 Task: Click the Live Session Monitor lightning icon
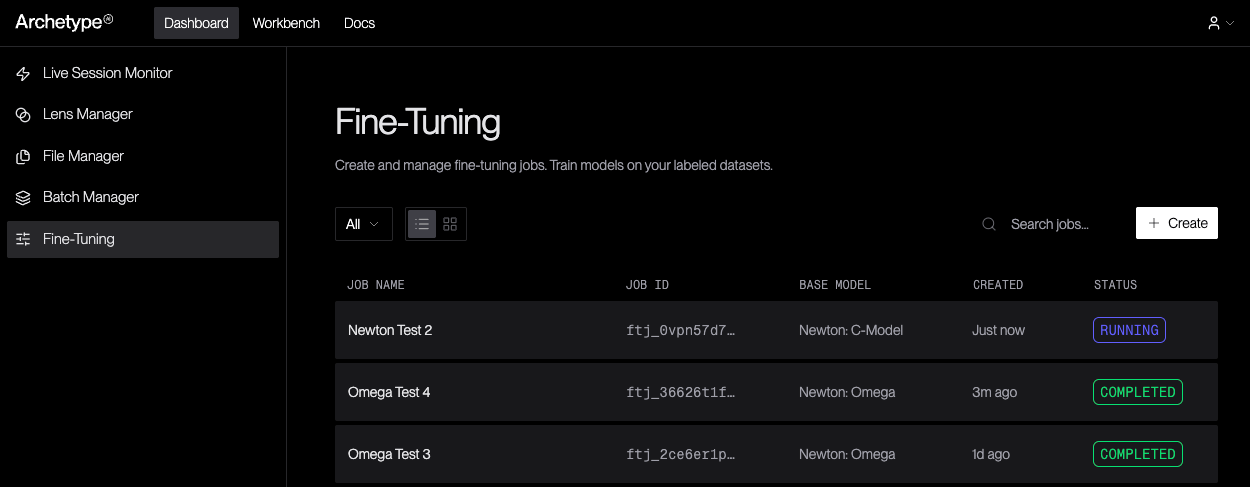(24, 74)
